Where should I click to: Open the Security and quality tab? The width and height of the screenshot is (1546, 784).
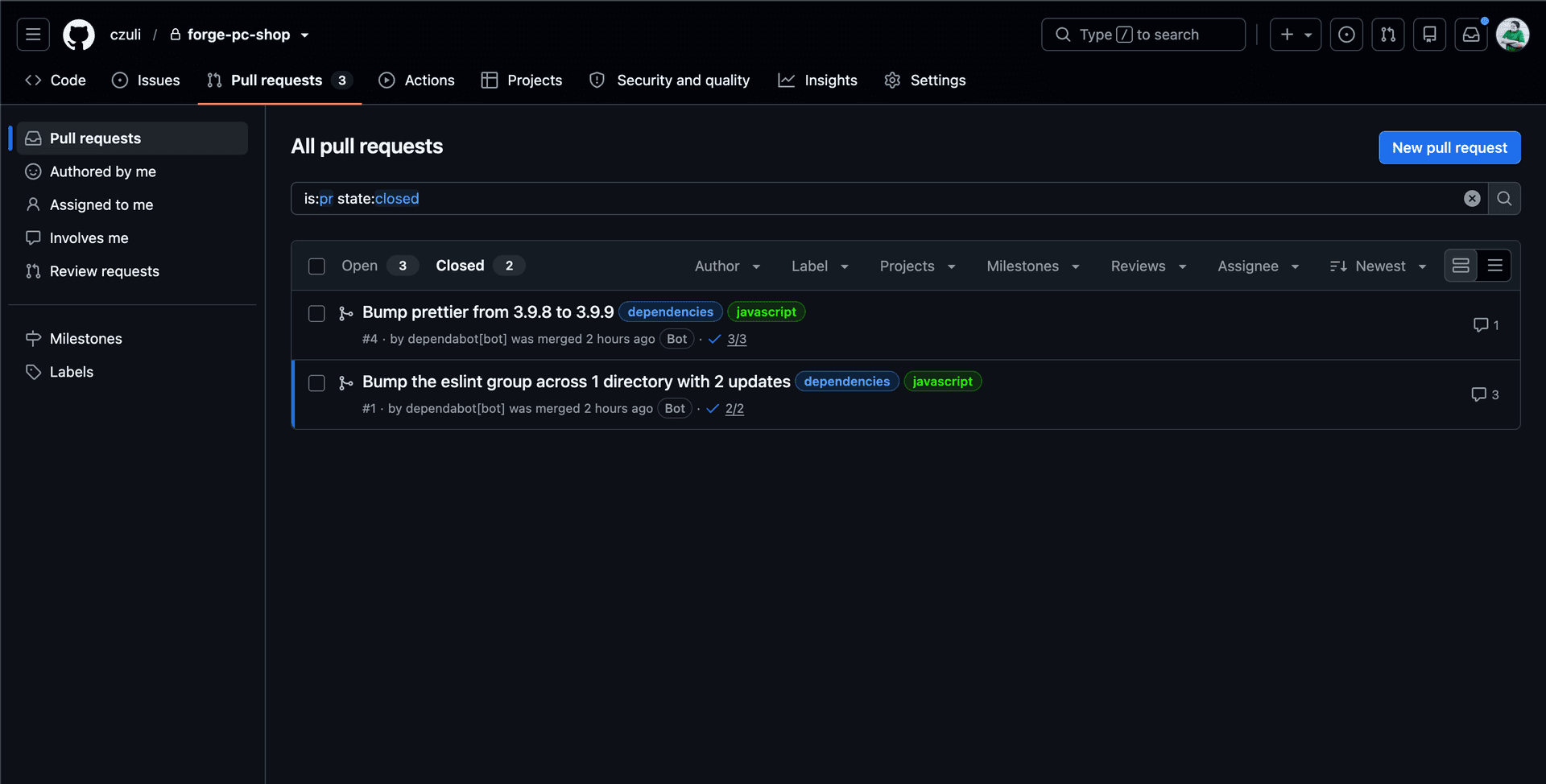click(669, 80)
